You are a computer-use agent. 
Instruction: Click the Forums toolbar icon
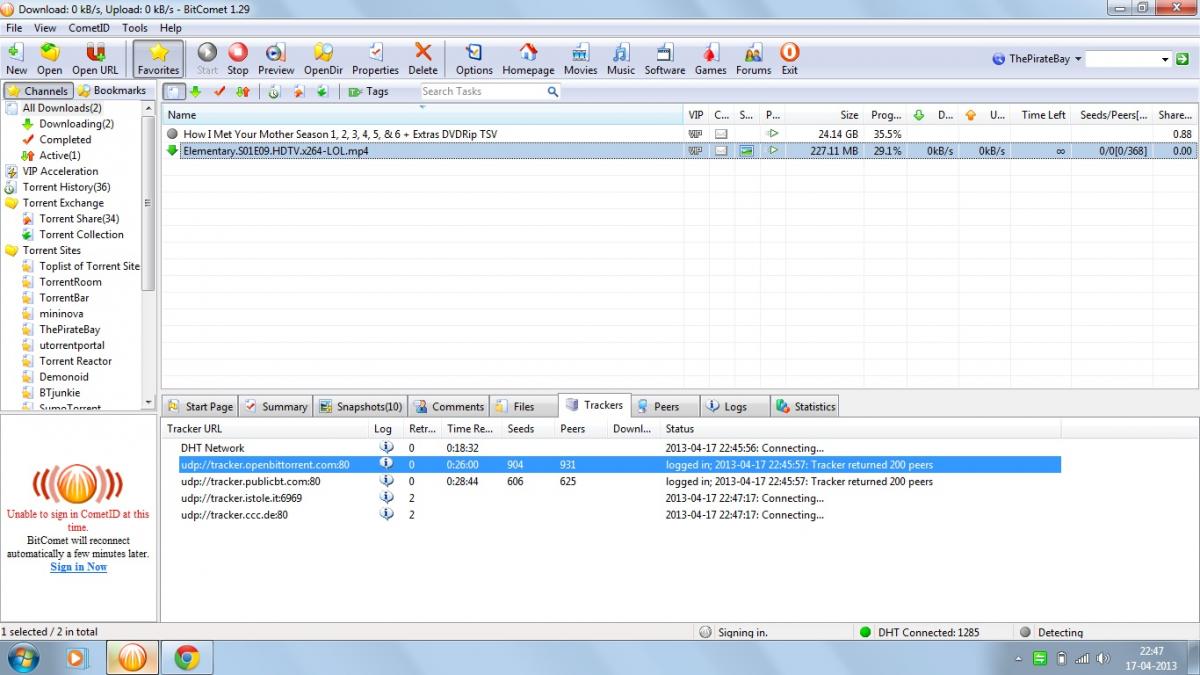(753, 58)
